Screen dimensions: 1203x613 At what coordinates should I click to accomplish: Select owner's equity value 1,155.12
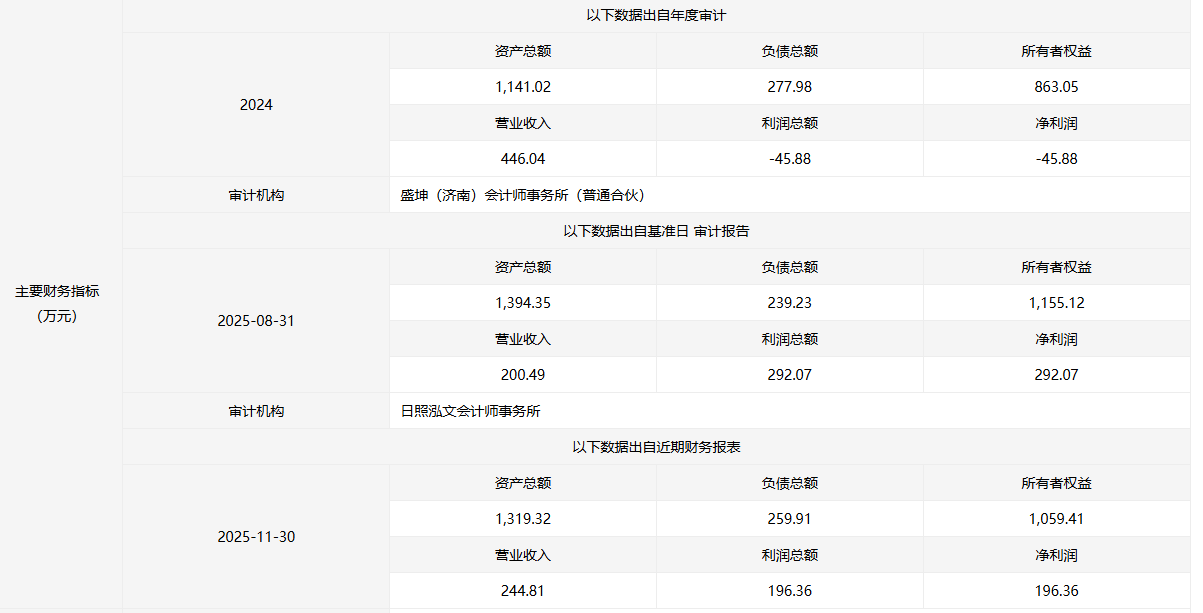click(x=1056, y=303)
